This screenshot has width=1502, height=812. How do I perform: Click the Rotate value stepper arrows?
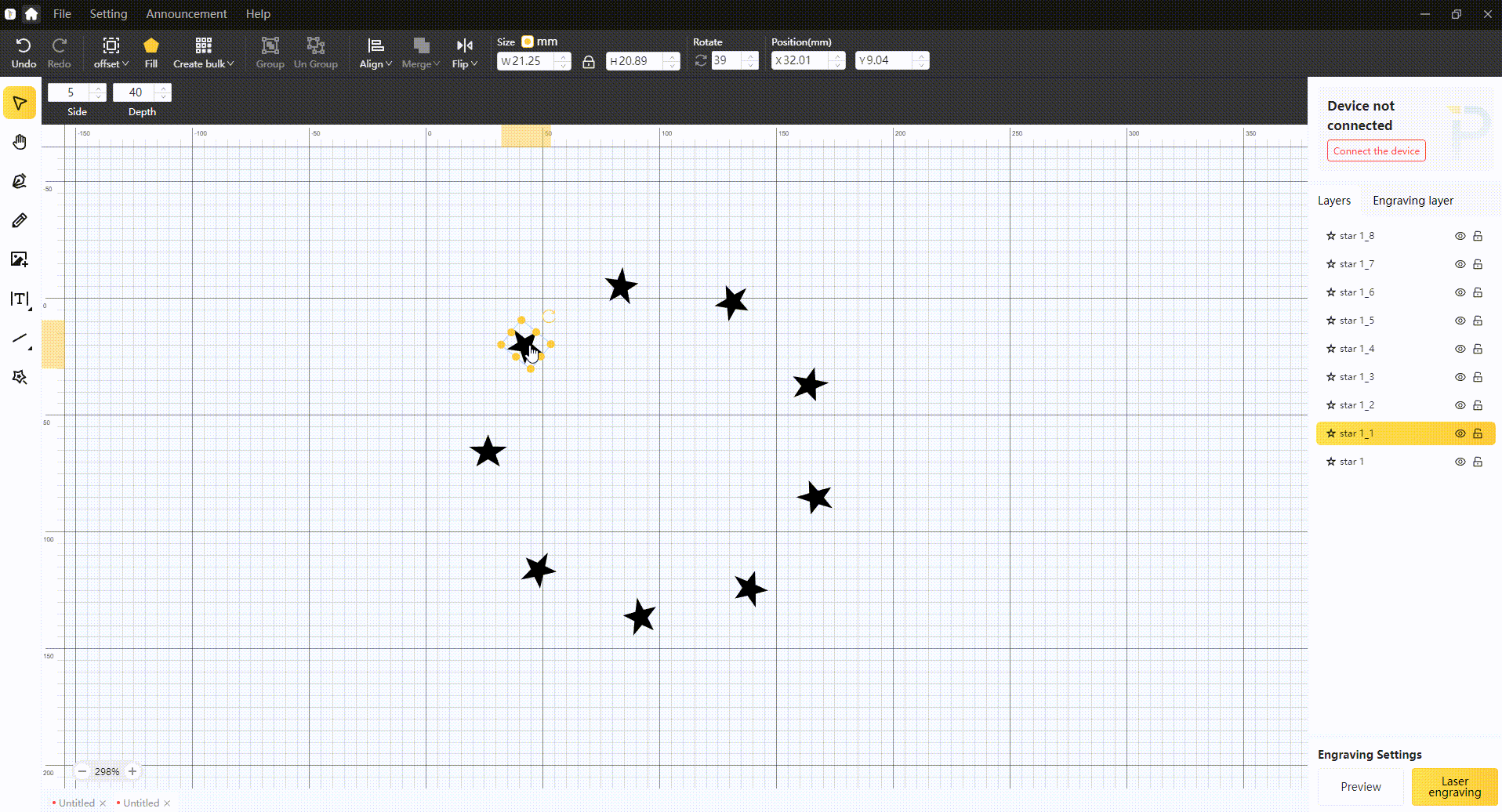[750, 60]
